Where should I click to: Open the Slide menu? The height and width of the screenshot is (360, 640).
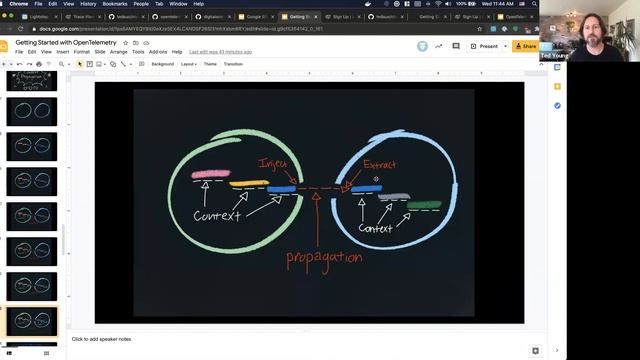tap(100, 52)
